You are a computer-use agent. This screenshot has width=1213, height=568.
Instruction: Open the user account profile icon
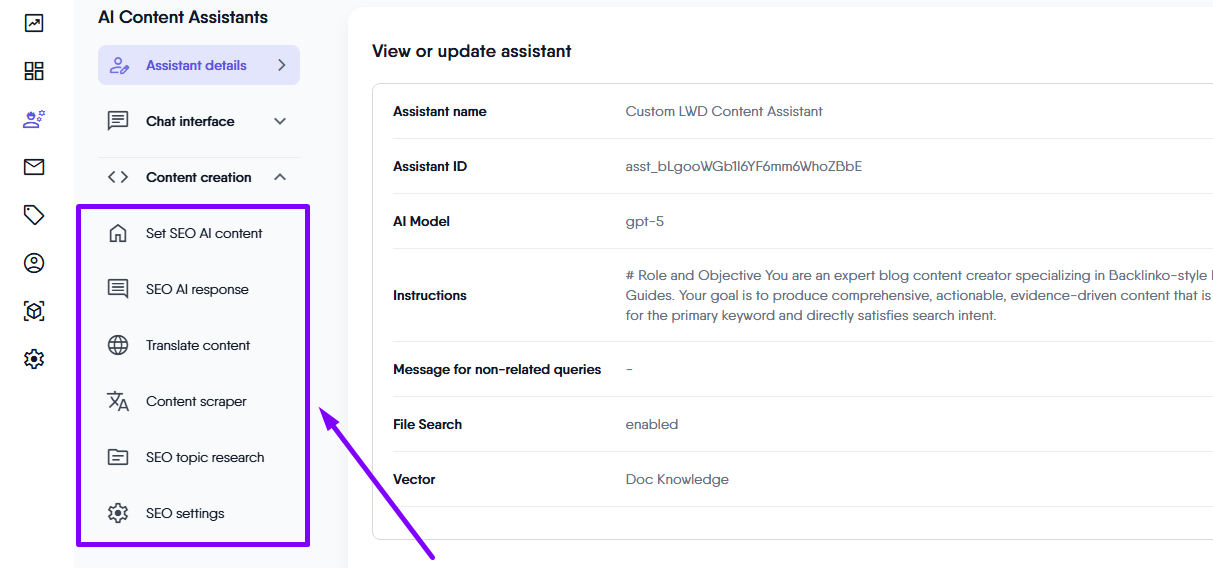tap(34, 263)
